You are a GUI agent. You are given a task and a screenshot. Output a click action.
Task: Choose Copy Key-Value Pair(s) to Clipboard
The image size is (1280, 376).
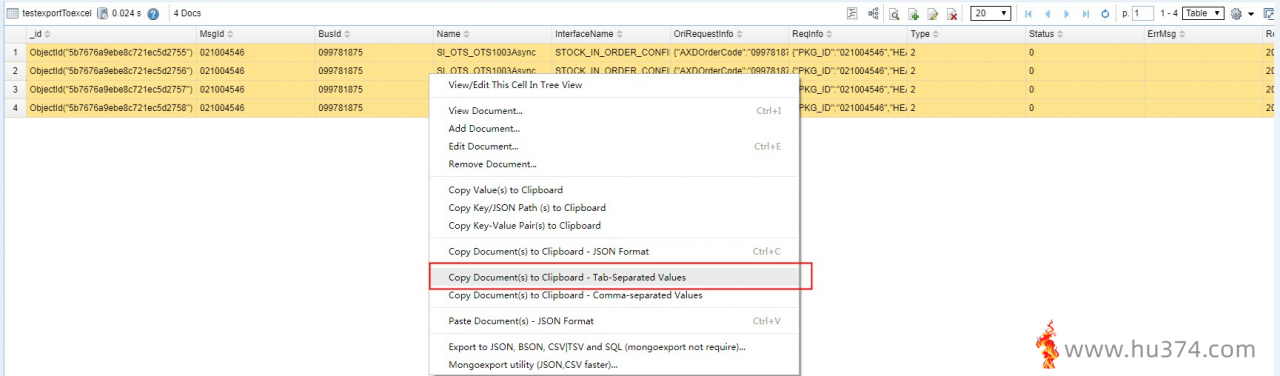point(614,226)
